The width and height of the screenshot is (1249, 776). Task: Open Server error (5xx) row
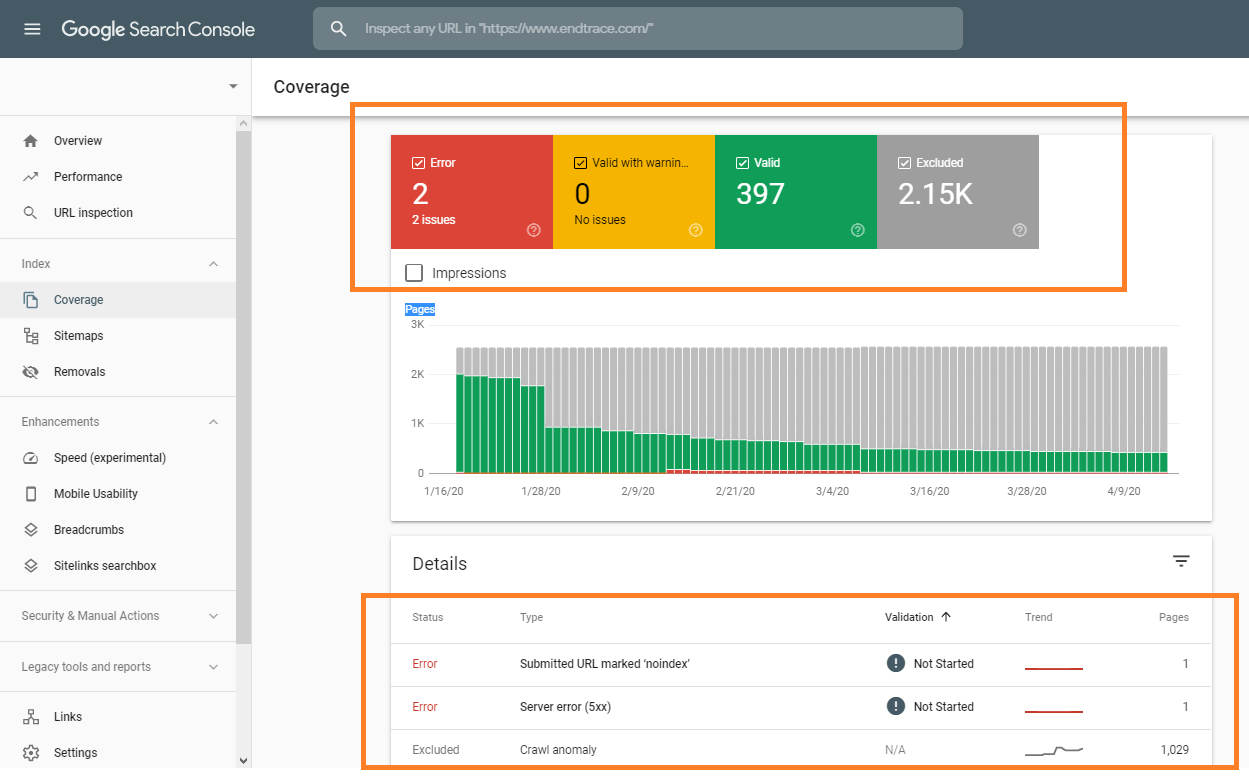801,707
